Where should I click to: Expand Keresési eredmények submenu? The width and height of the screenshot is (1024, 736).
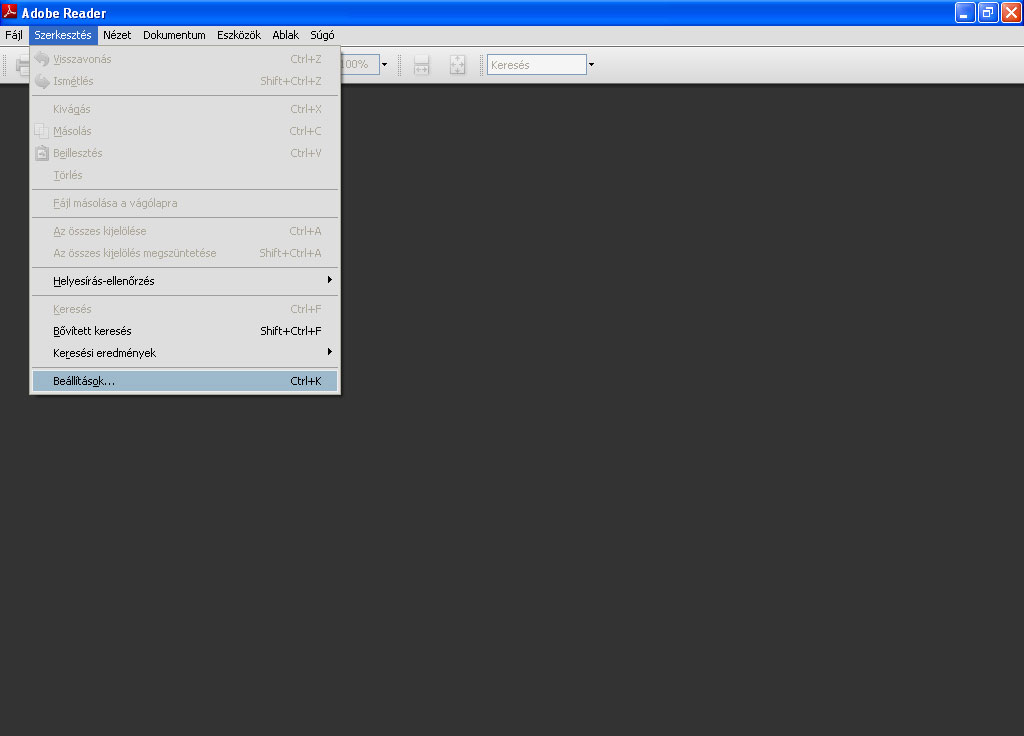(x=185, y=353)
